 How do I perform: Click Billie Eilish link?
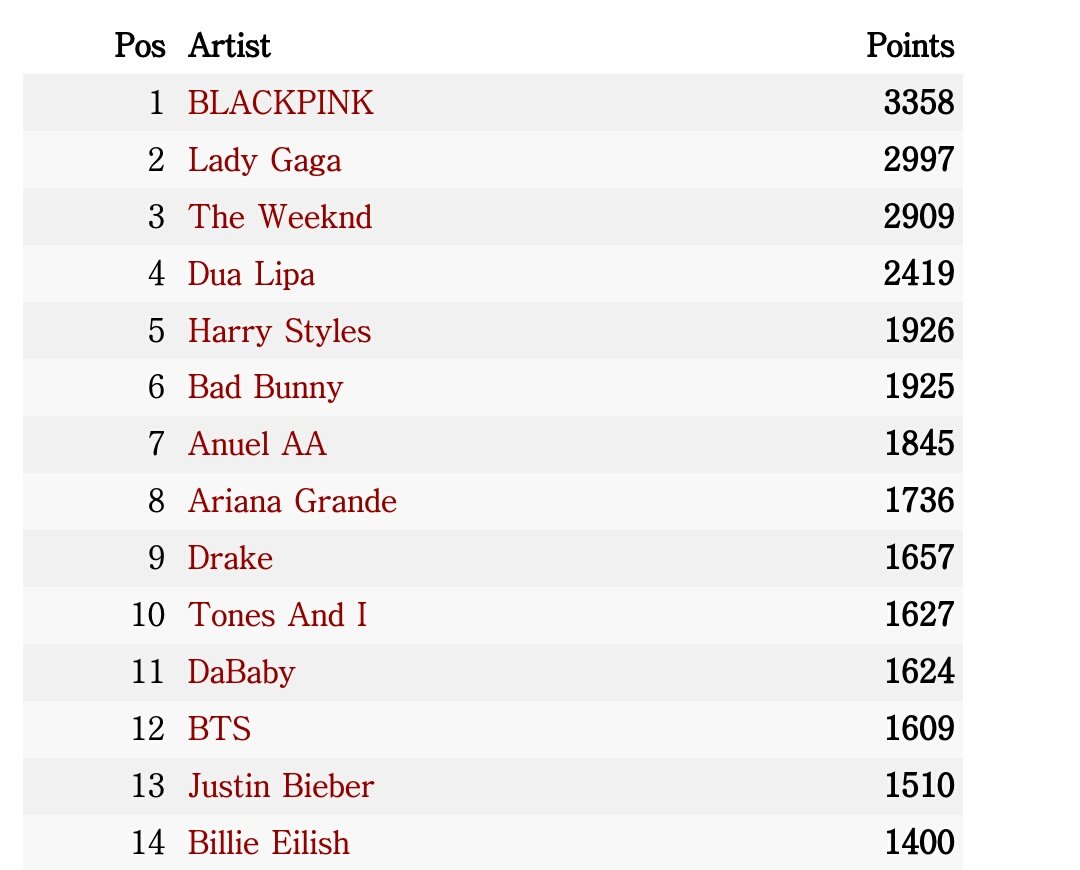[x=269, y=843]
